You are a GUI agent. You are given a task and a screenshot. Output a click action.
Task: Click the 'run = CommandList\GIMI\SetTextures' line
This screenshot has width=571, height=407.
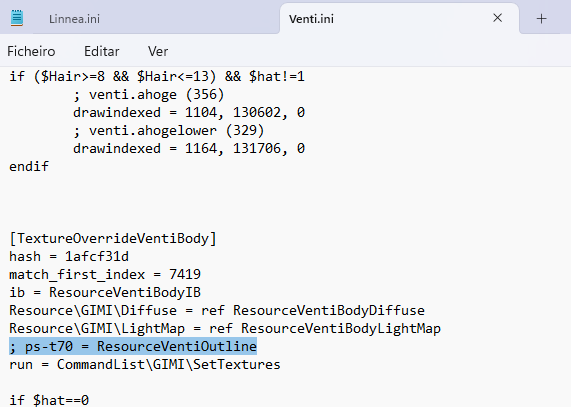click(145, 364)
